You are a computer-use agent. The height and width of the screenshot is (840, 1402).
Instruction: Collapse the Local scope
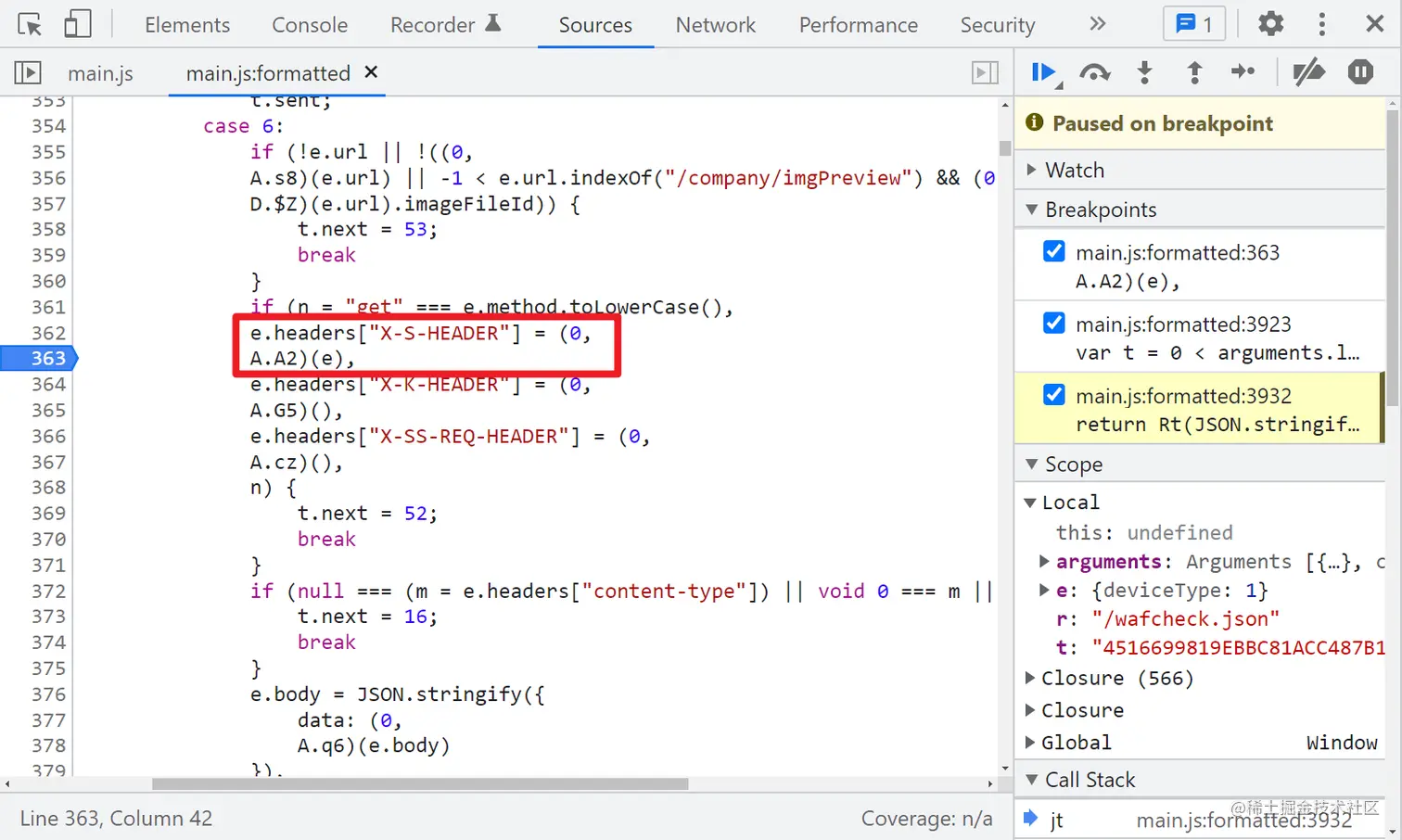[x=1030, y=503]
